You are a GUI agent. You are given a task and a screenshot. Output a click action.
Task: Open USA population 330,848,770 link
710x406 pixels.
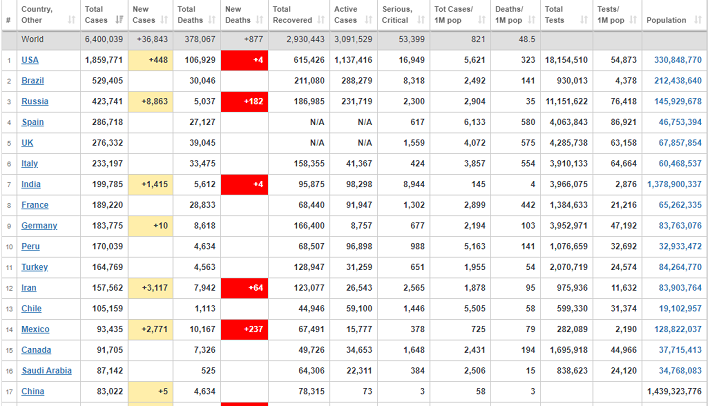point(677,60)
